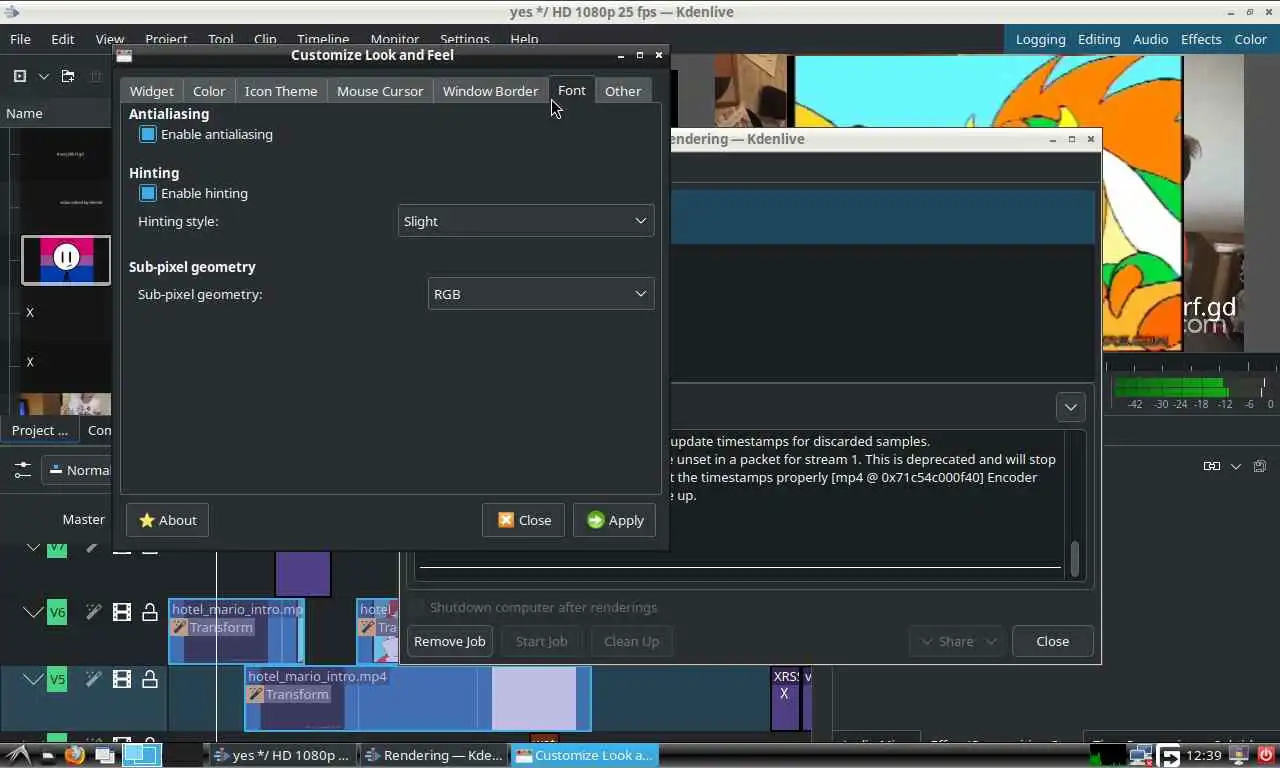The image size is (1280, 768).
Task: Select the V5 track label
Action: pyautogui.click(x=57, y=680)
